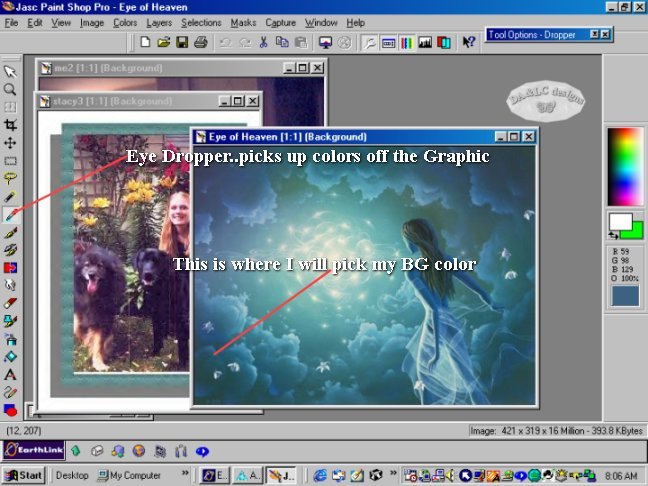Open My Computer from the taskbar
Viewport: 648px width, 486px height.
[129, 476]
